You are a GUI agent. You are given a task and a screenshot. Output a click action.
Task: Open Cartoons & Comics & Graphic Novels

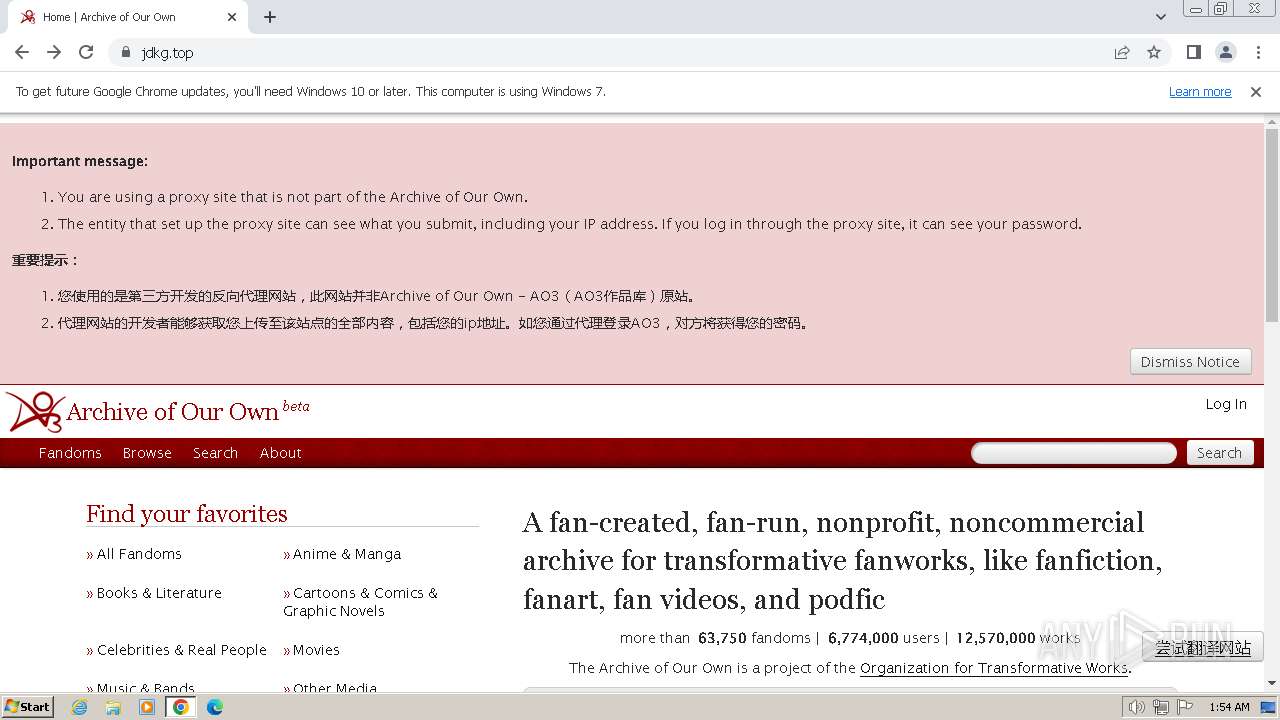point(360,602)
